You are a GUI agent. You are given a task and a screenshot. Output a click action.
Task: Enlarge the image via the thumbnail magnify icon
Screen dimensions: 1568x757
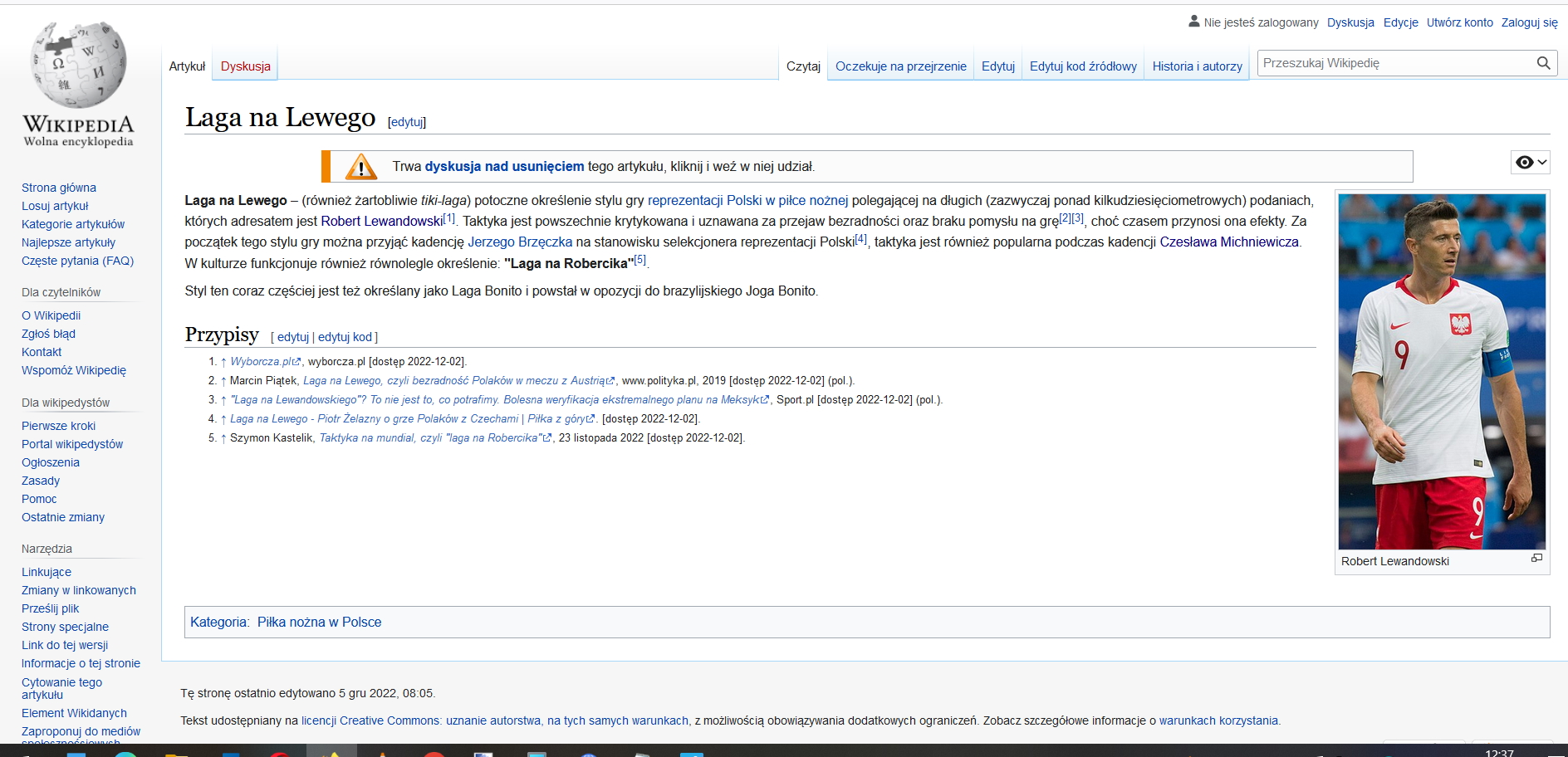pyautogui.click(x=1536, y=559)
